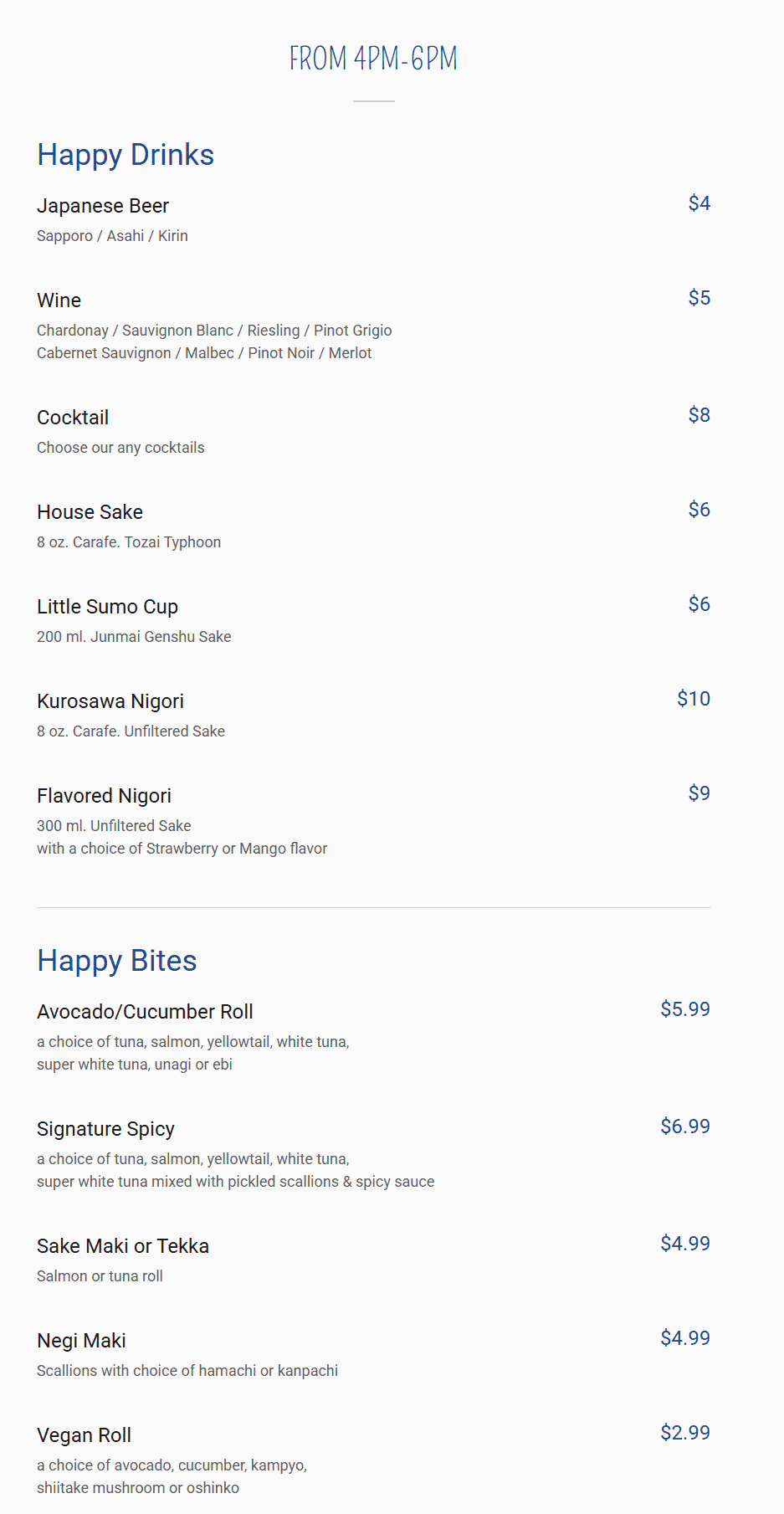The width and height of the screenshot is (784, 1514).
Task: Select the Cocktail item title
Action: 73,418
